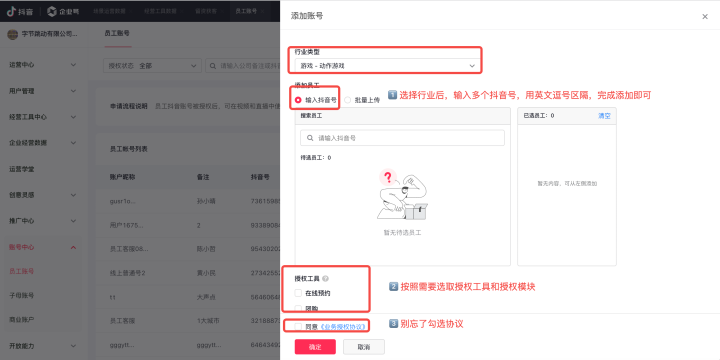The height and width of the screenshot is (360, 720).
Task: Click the 大声点 remark cell
Action: click(x=206, y=297)
